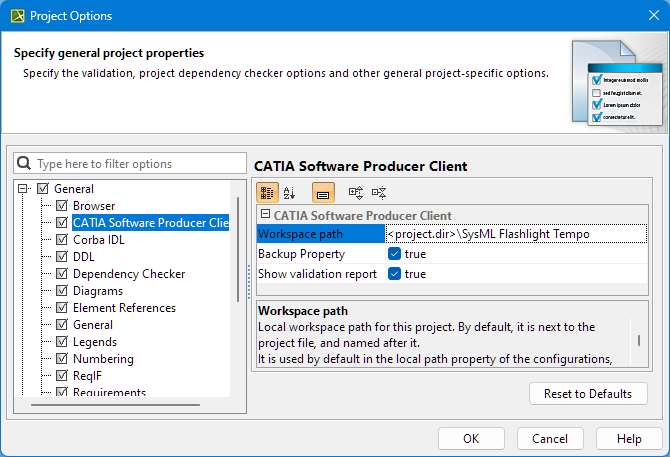Viewport: 670px width, 457px height.
Task: Expand all property groups
Action: tap(355, 193)
